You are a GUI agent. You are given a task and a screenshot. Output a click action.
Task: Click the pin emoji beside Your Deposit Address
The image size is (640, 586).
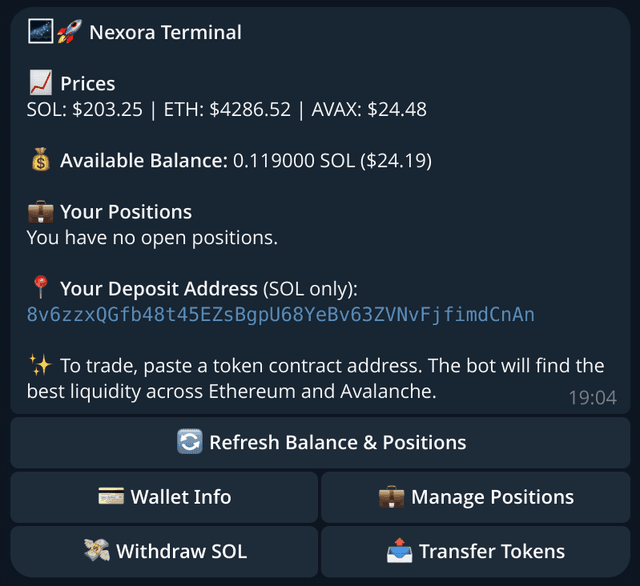(40, 289)
